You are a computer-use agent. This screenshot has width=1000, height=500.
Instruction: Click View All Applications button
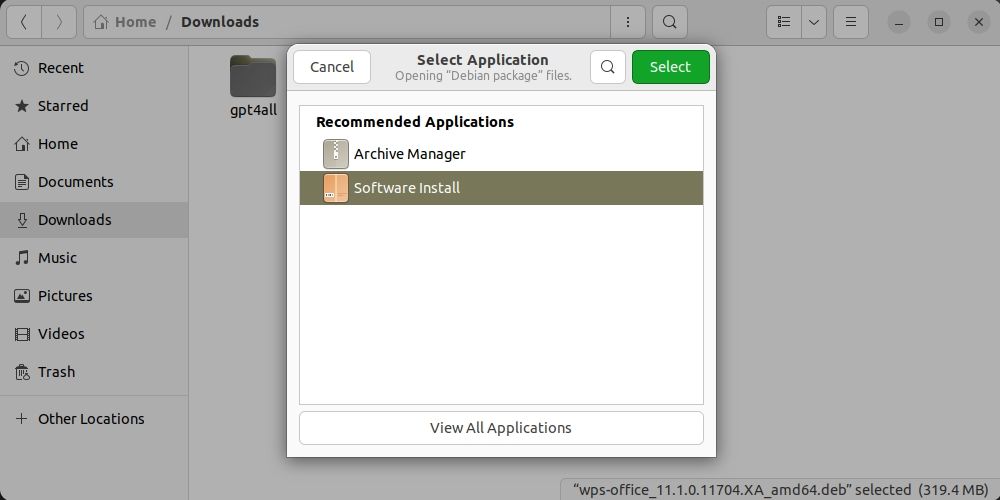[501, 428]
